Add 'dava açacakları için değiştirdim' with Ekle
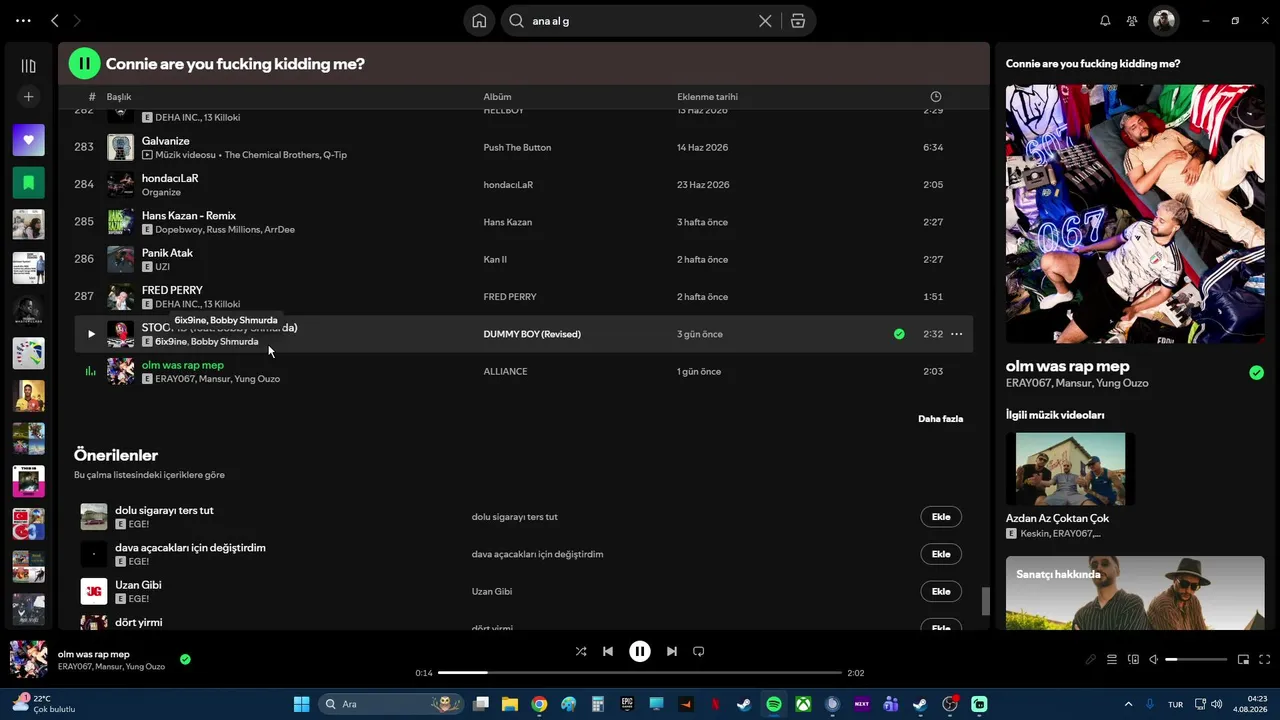The height and width of the screenshot is (720, 1280). click(941, 554)
